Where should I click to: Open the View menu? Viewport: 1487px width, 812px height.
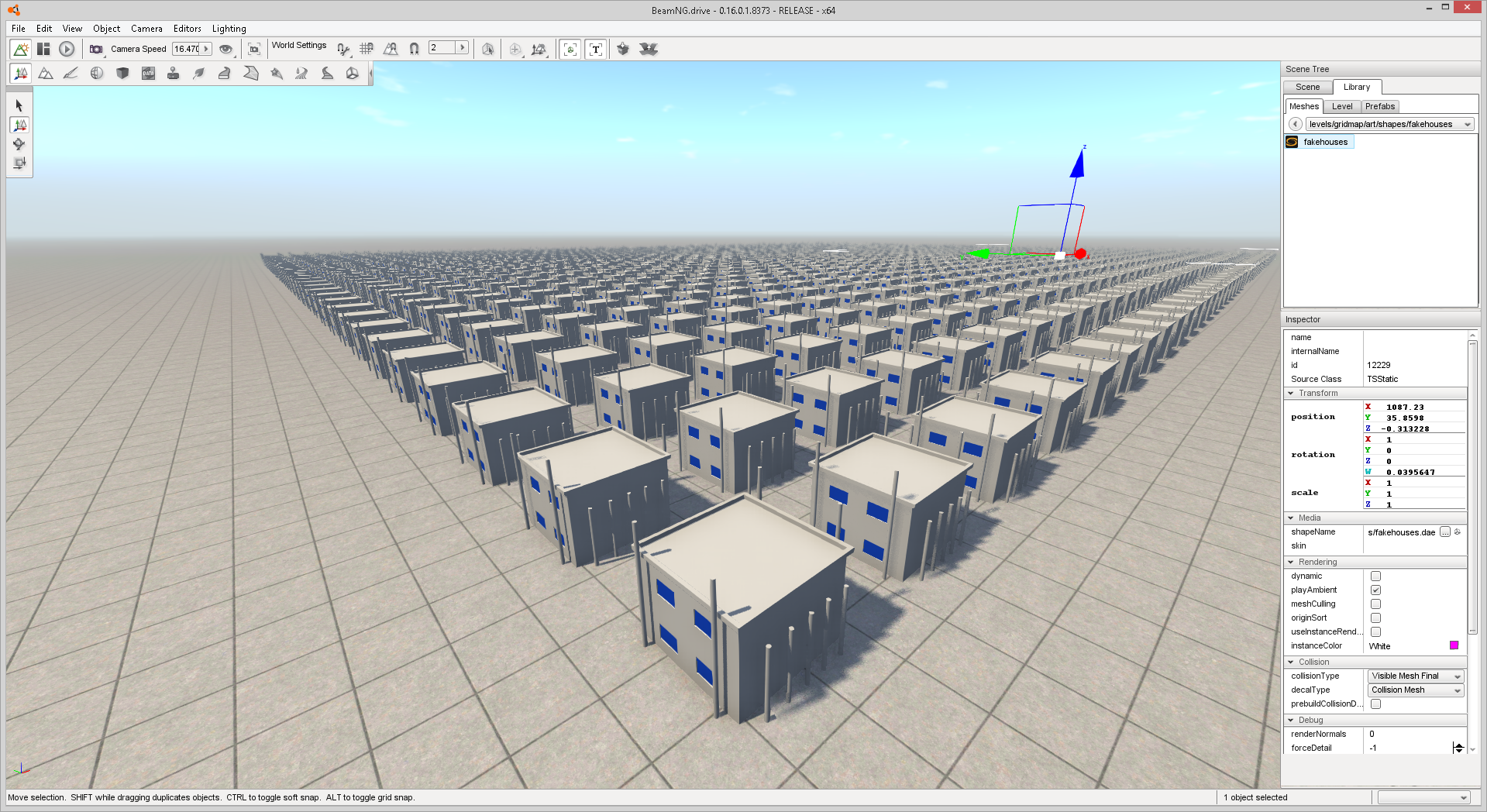click(x=72, y=29)
